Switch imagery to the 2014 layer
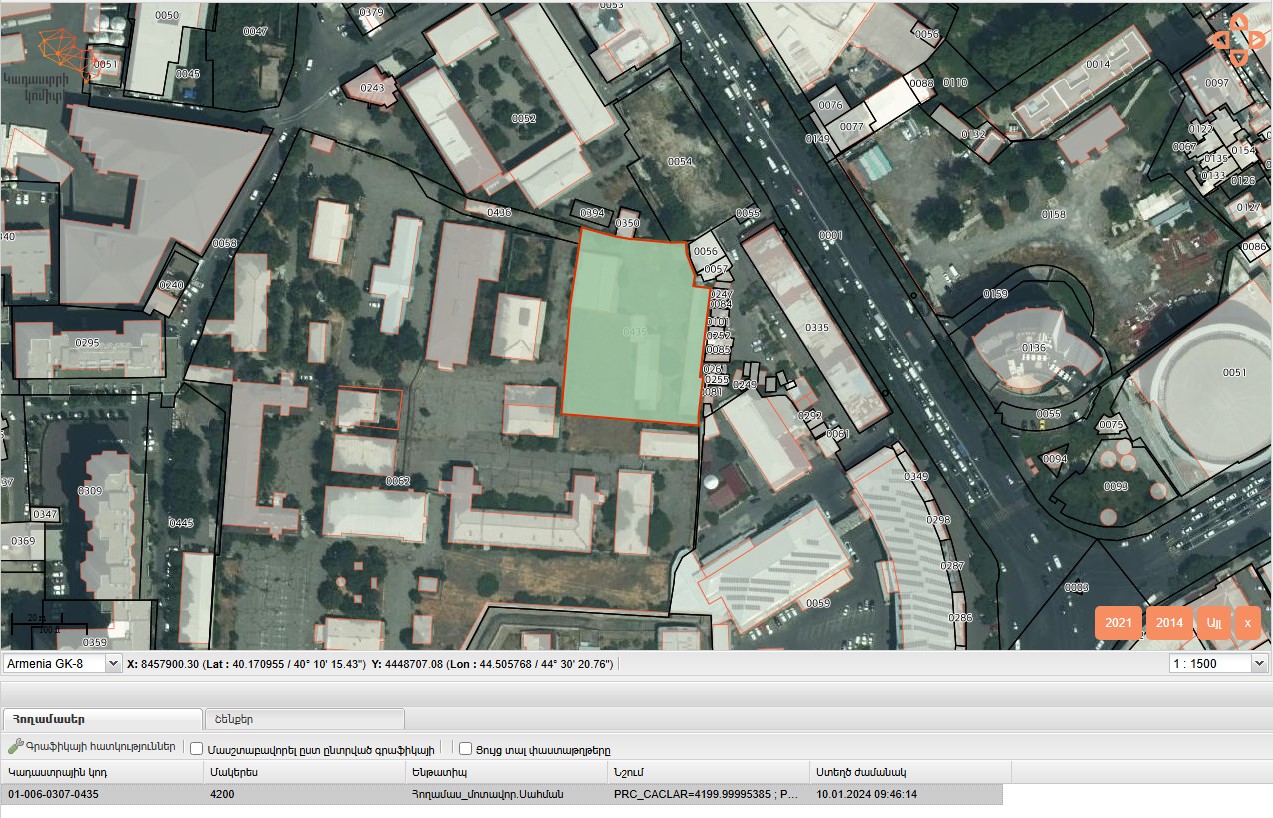Screen dimensions: 1273x818 (1169, 623)
